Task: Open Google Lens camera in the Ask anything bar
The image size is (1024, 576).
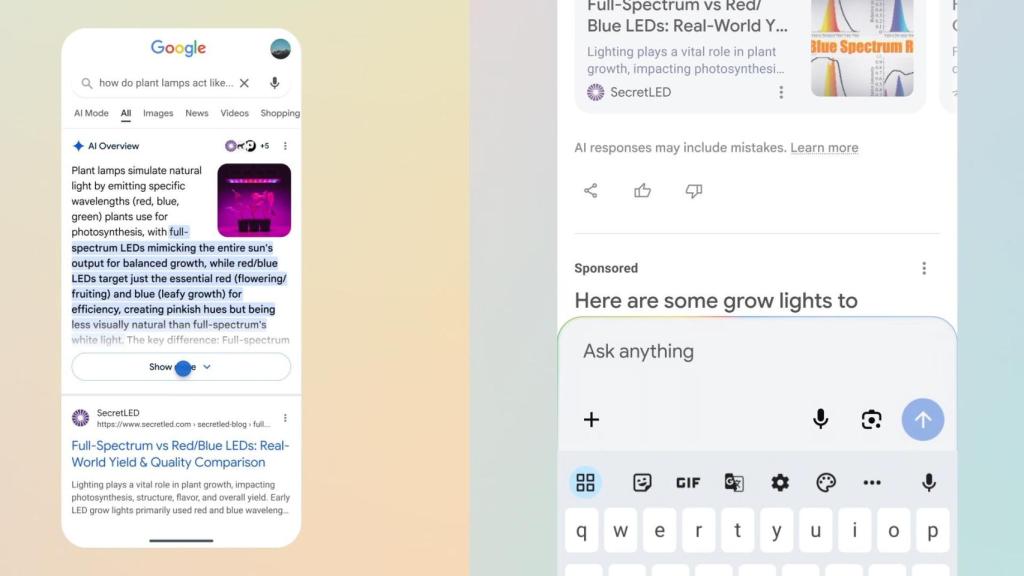Action: (871, 420)
